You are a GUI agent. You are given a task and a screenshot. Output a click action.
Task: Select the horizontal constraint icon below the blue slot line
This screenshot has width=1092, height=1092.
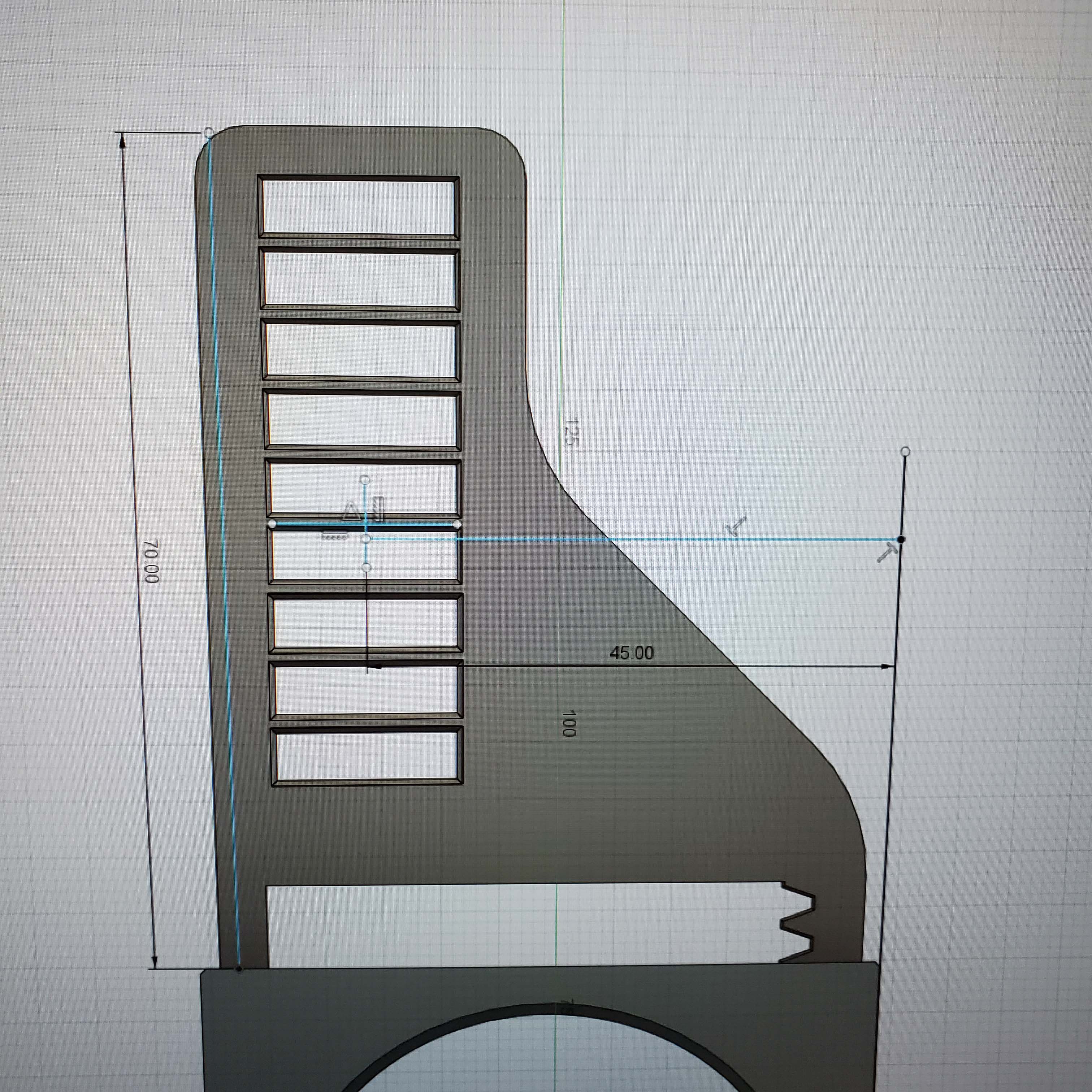[x=334, y=536]
